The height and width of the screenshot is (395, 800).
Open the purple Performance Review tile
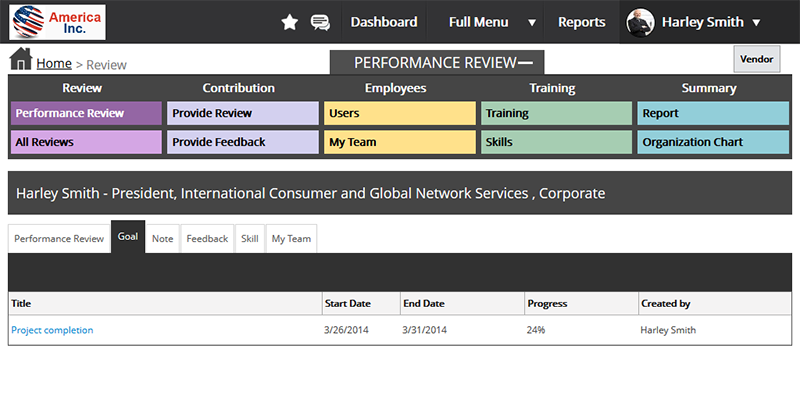[86, 113]
